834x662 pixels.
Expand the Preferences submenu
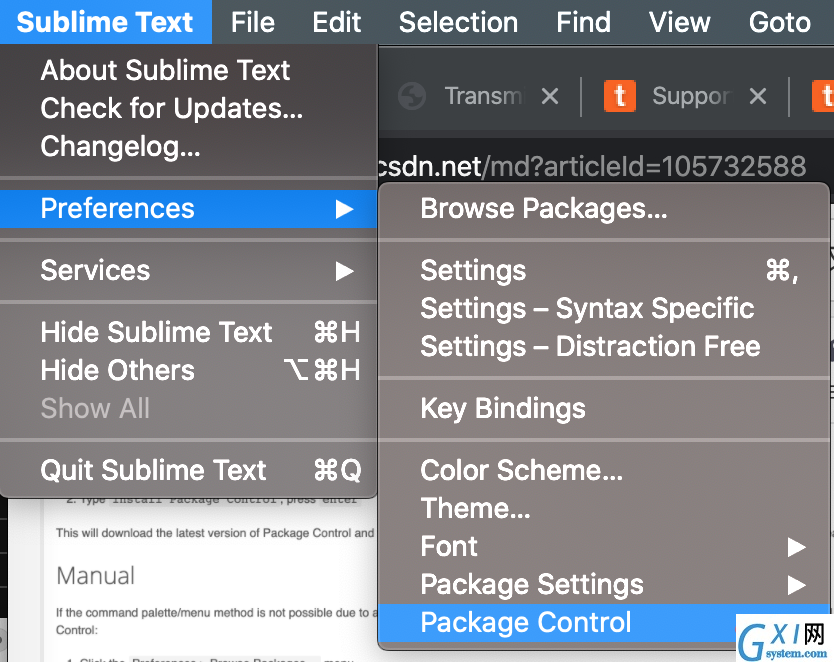click(x=188, y=208)
